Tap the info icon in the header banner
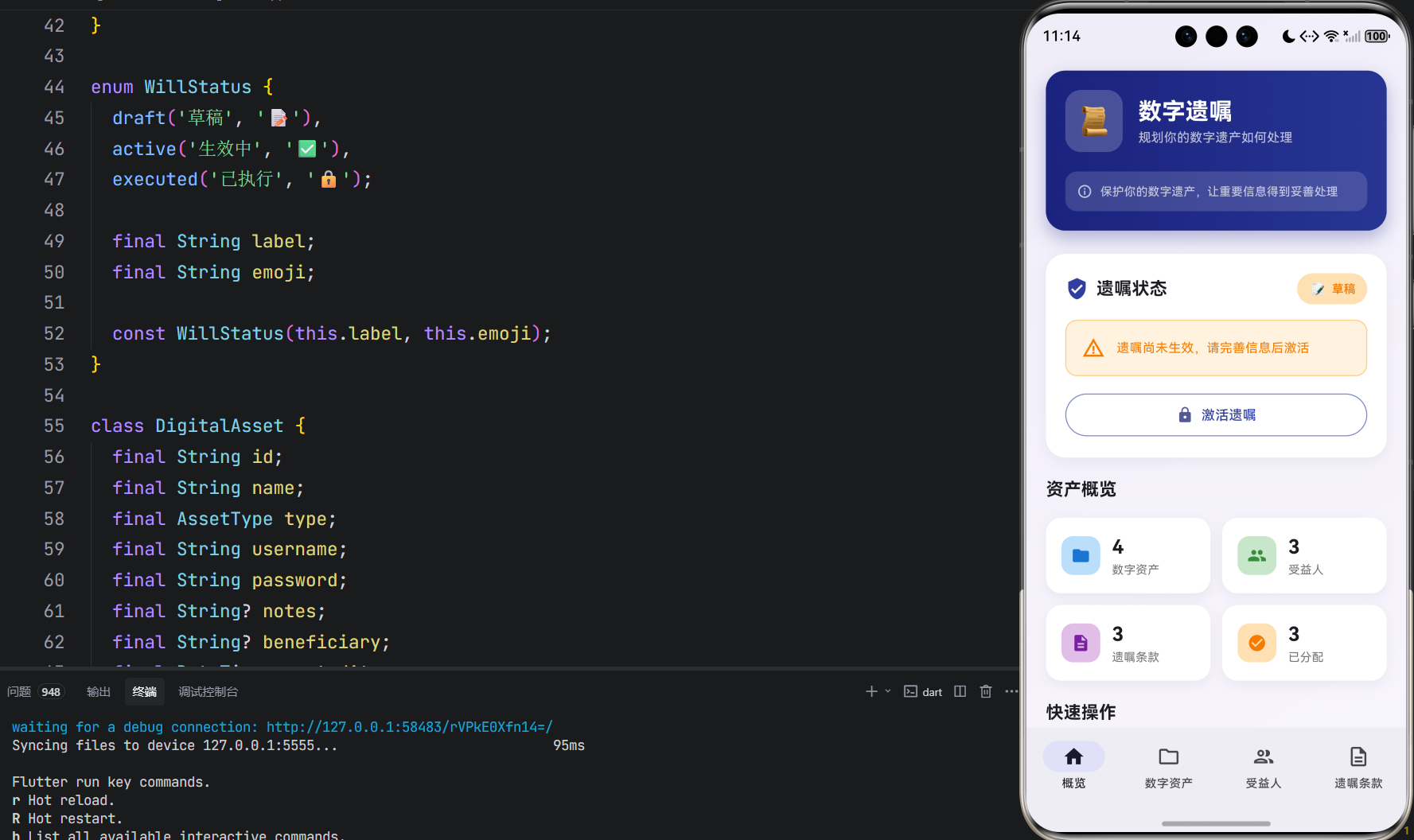Screen dimensions: 1414x840 (x=1085, y=192)
